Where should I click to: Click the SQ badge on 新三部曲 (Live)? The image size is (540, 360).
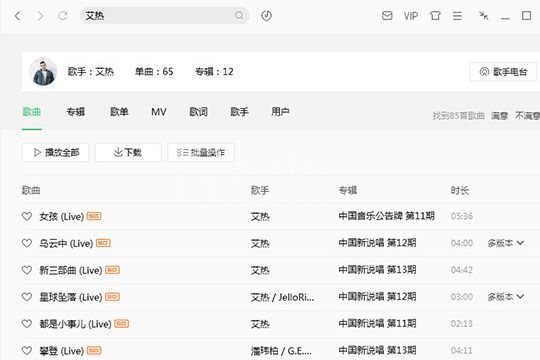point(112,270)
